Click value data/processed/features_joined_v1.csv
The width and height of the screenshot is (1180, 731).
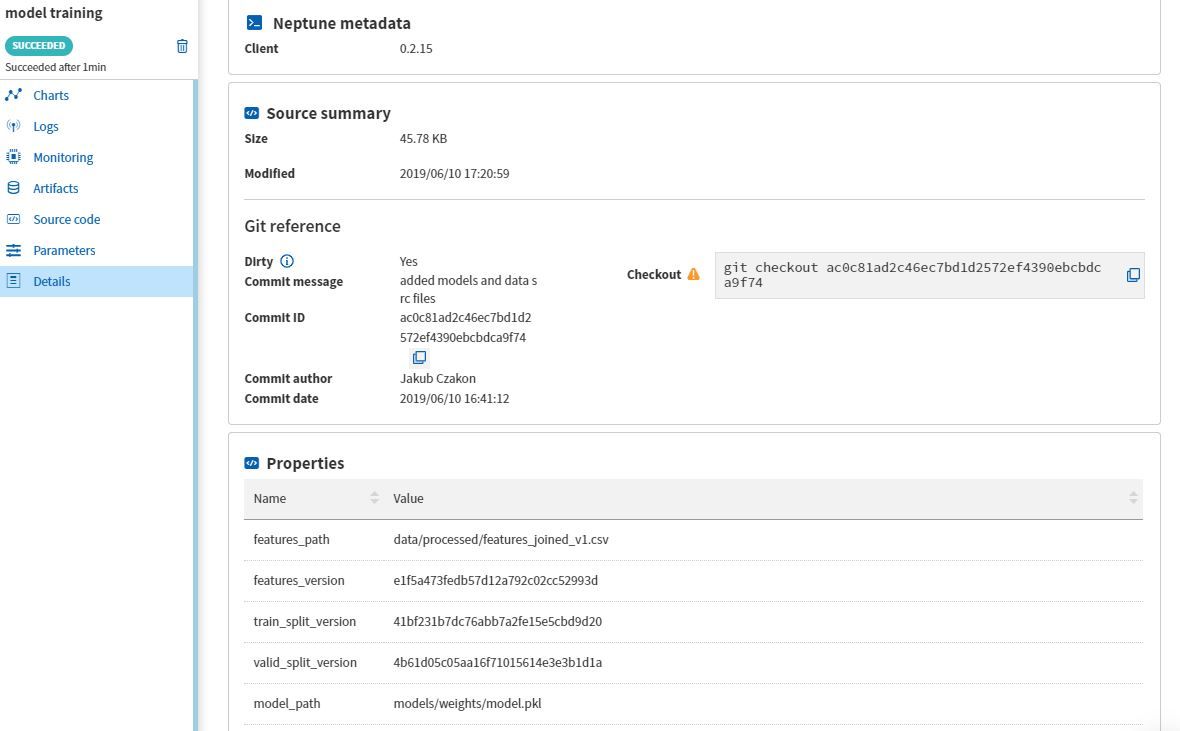(x=501, y=539)
